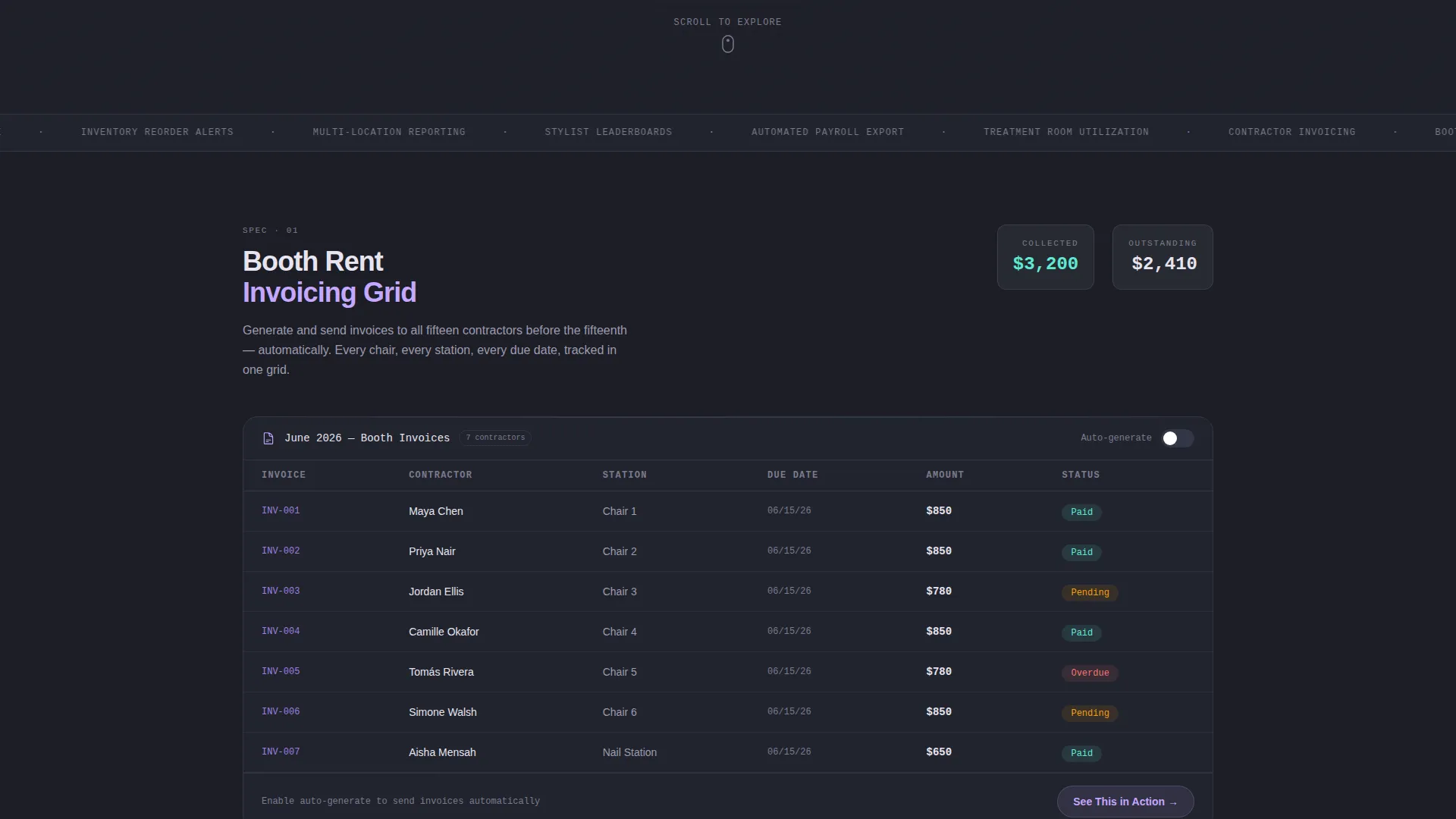This screenshot has width=1456, height=819.
Task: Select contractor Maya Chen
Action: tap(436, 511)
